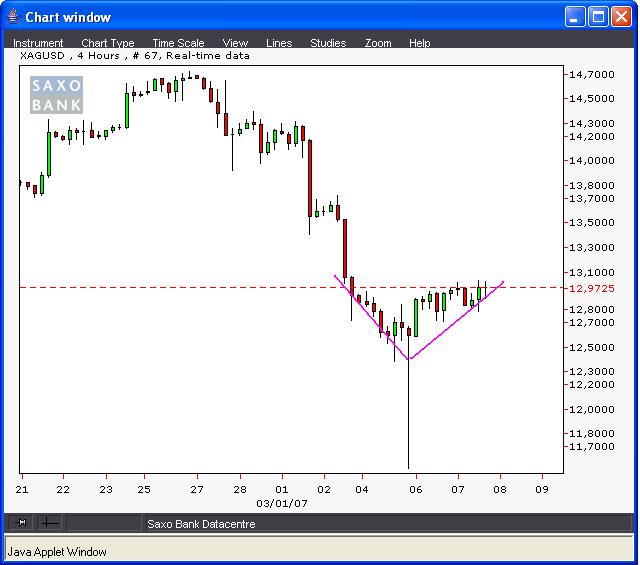640x565 pixels.
Task: Click the pin icon in bottom status bar
Action: click(x=22, y=522)
